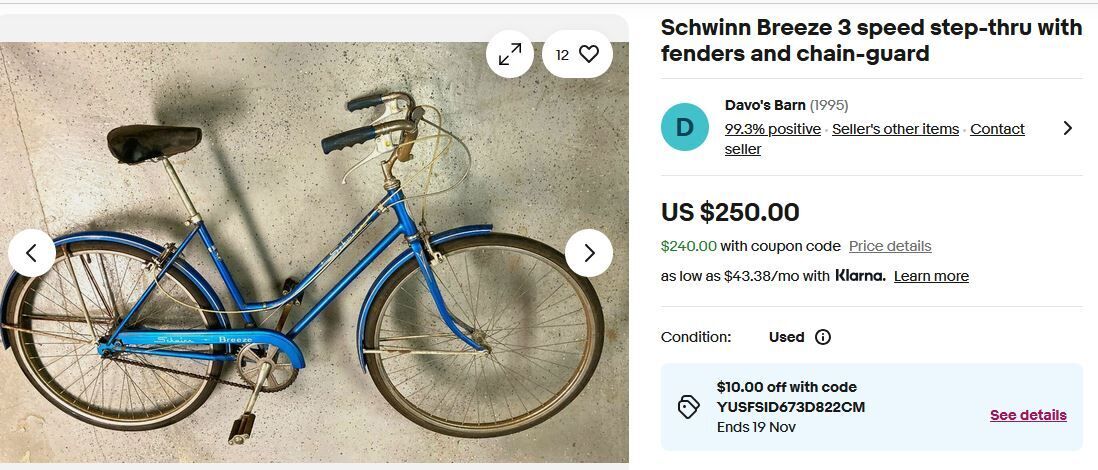The height and width of the screenshot is (470, 1098).
Task: Click Learn more about Klarna financing
Action: [931, 276]
